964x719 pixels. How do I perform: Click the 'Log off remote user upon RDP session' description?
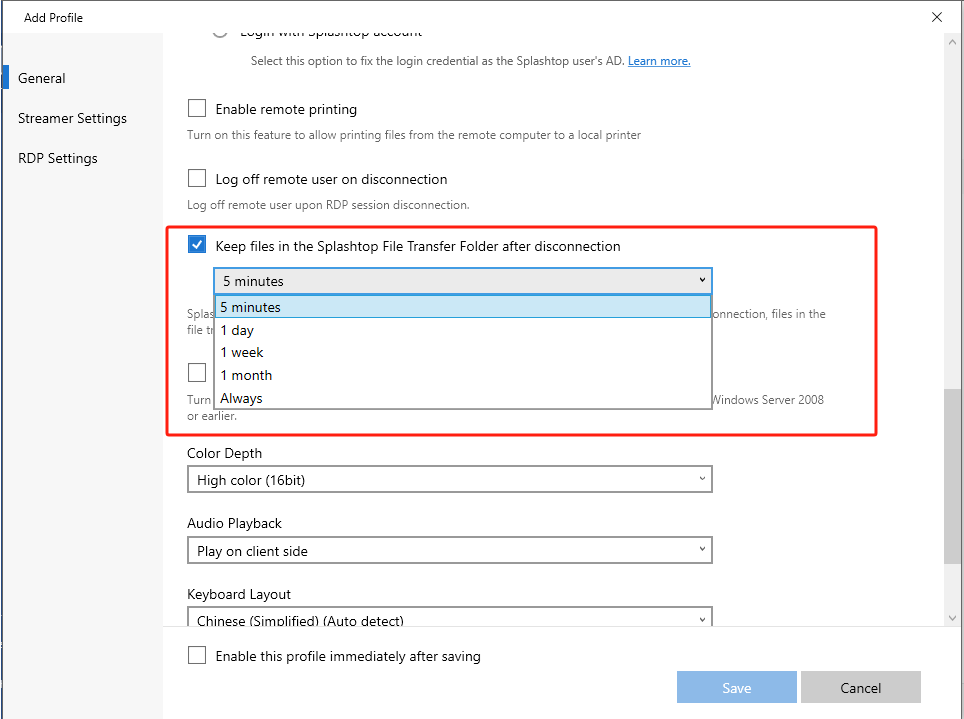point(328,205)
